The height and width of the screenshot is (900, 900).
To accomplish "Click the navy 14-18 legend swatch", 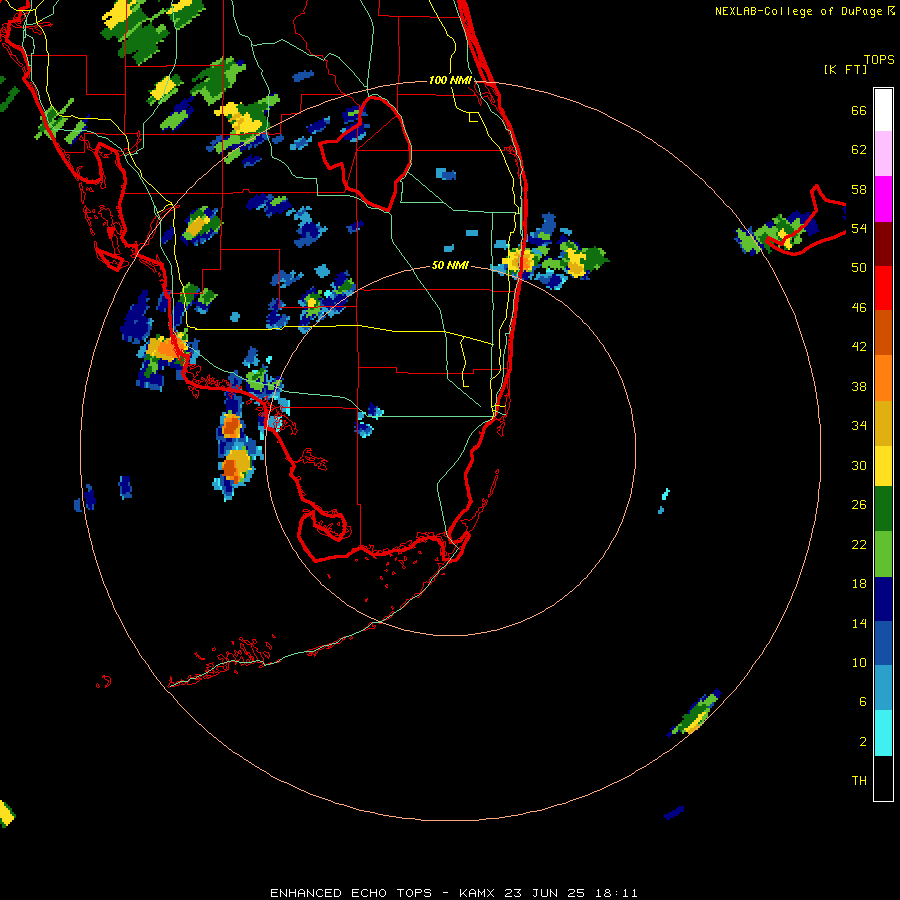I will click(x=883, y=599).
